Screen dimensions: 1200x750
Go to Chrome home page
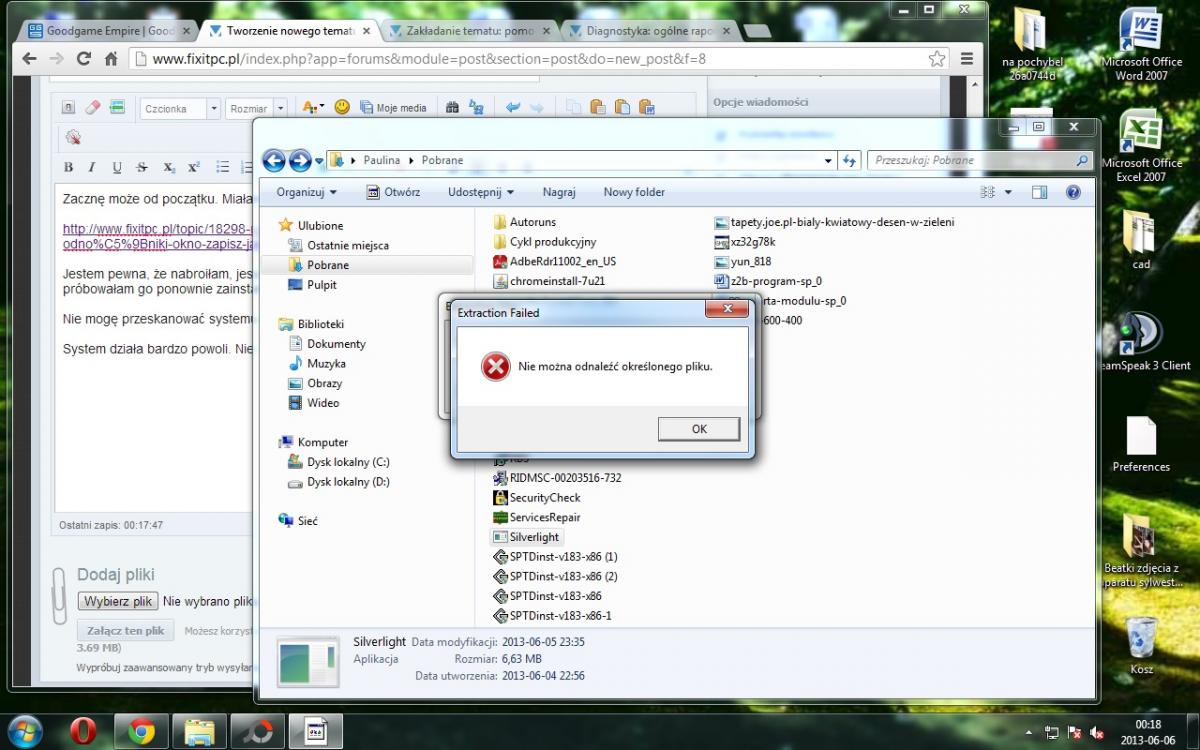tap(112, 59)
